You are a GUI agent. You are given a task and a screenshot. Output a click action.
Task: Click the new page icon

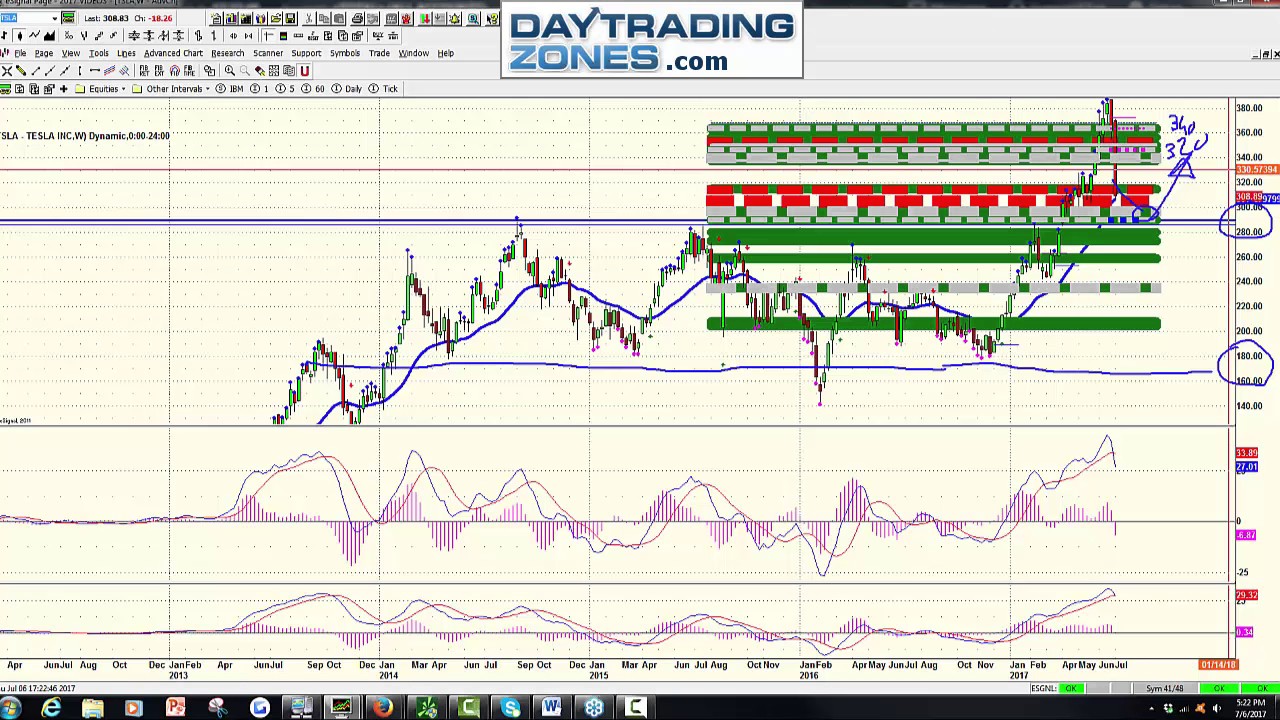click(216, 18)
